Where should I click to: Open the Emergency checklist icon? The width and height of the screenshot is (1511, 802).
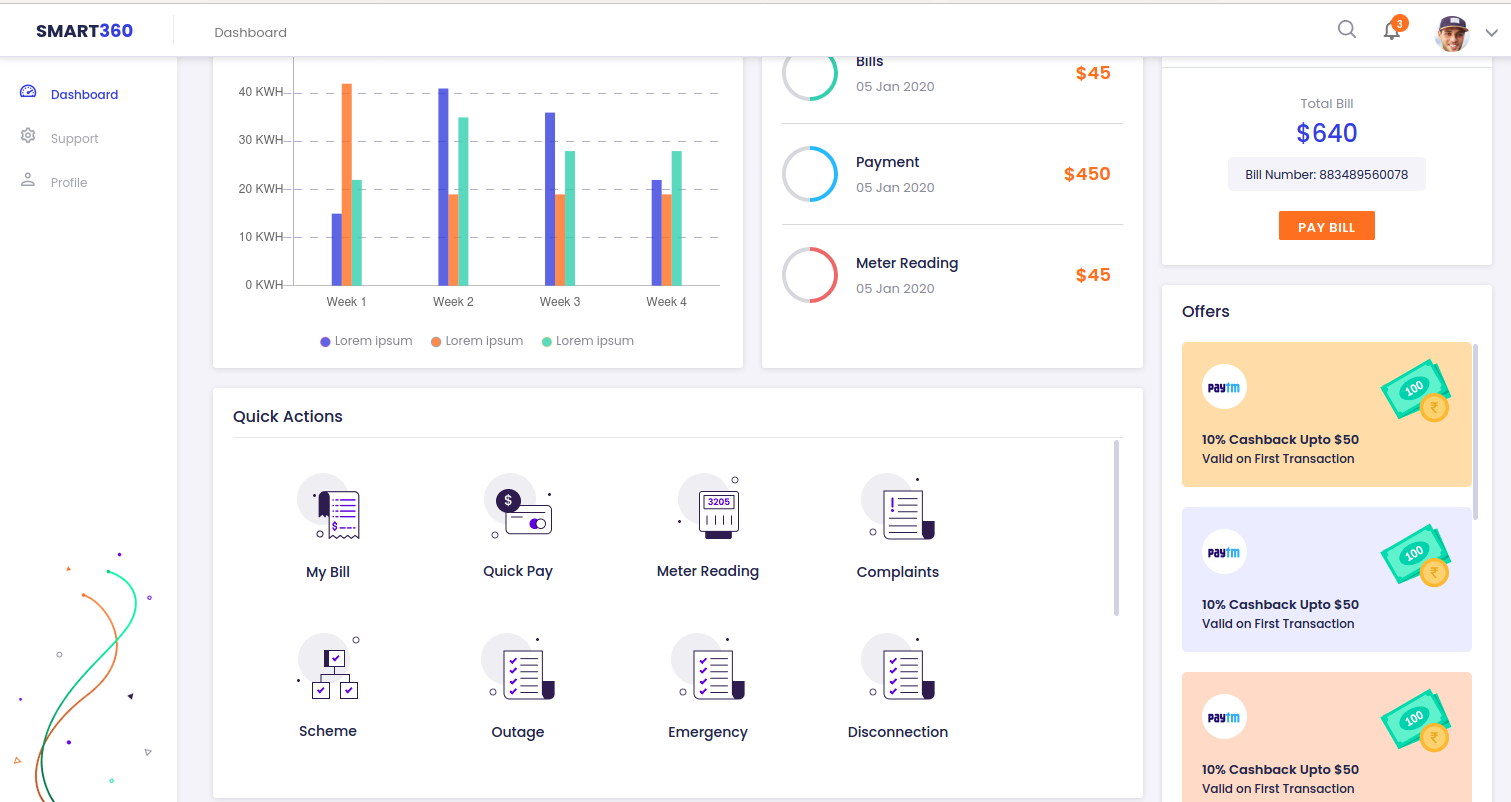tap(708, 667)
